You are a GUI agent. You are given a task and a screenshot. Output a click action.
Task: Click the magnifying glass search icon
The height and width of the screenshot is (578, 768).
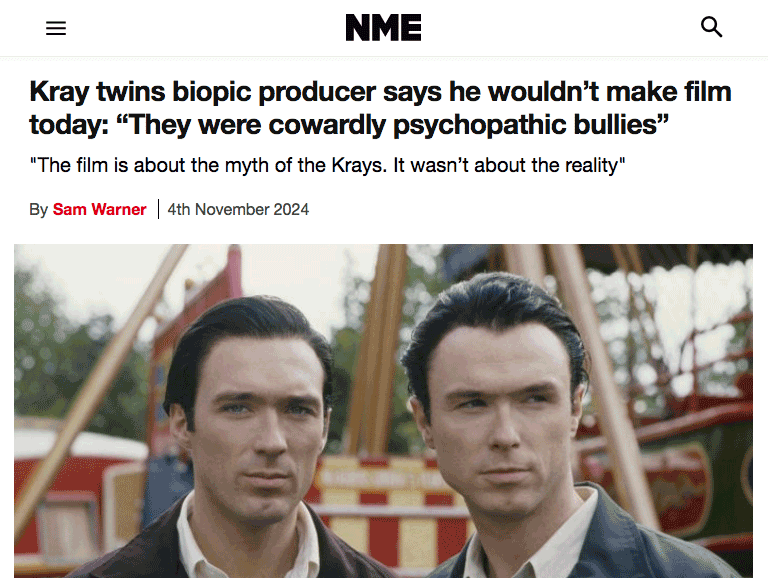pos(711,27)
